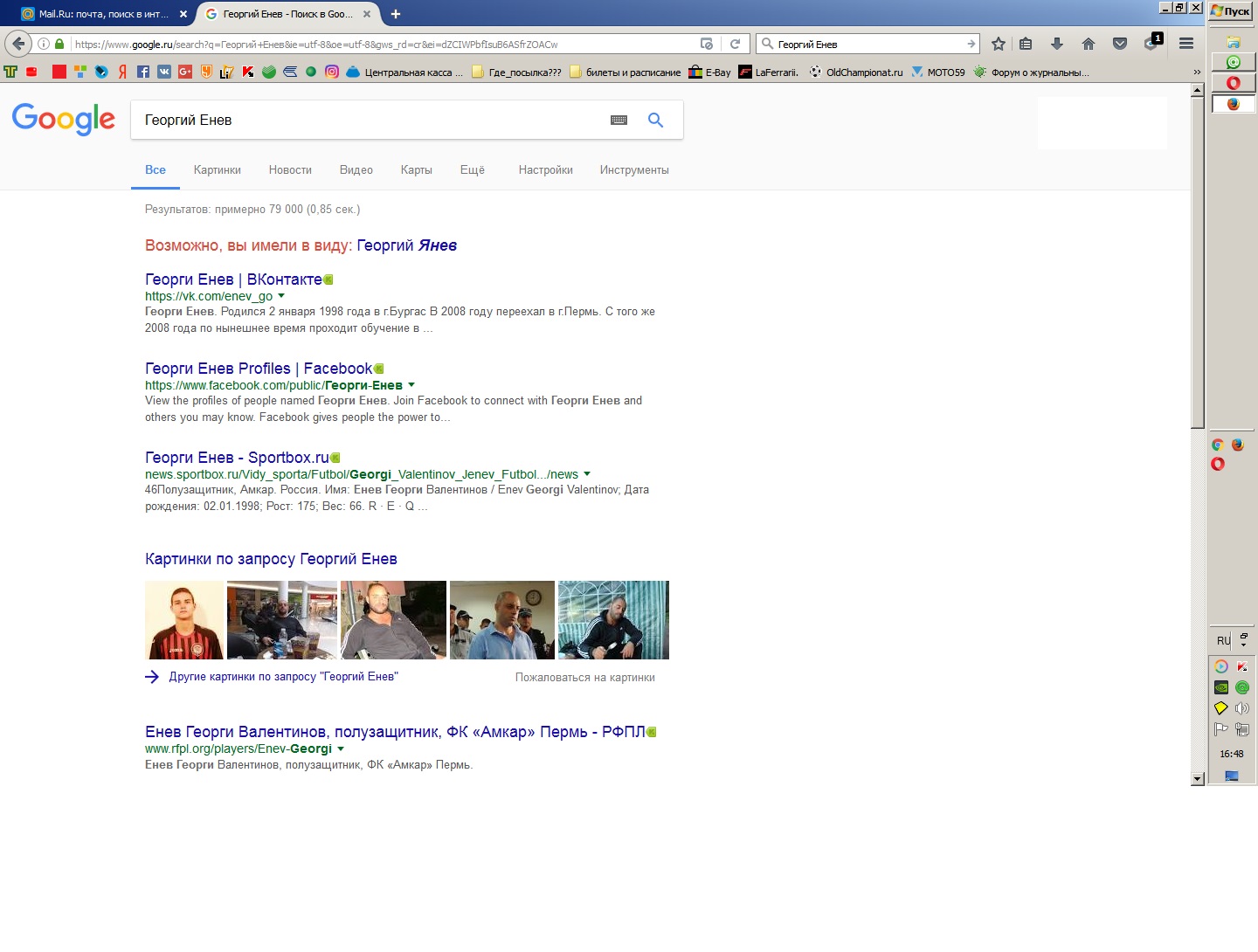Screen dimensions: 1258x952
Task: Open the OldChampionat.ru bookmark
Action: coord(856,72)
